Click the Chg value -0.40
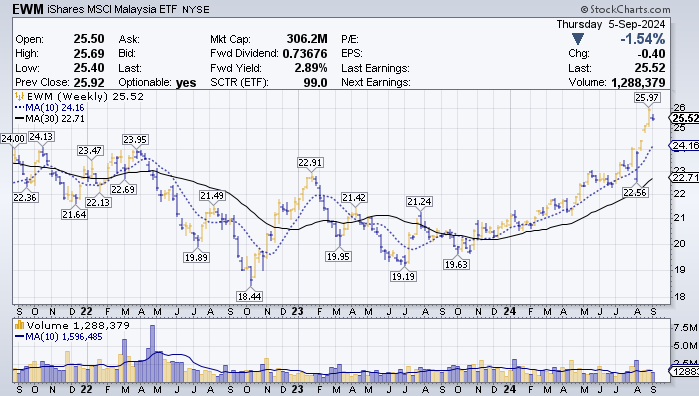This screenshot has width=699, height=396. tap(651, 54)
